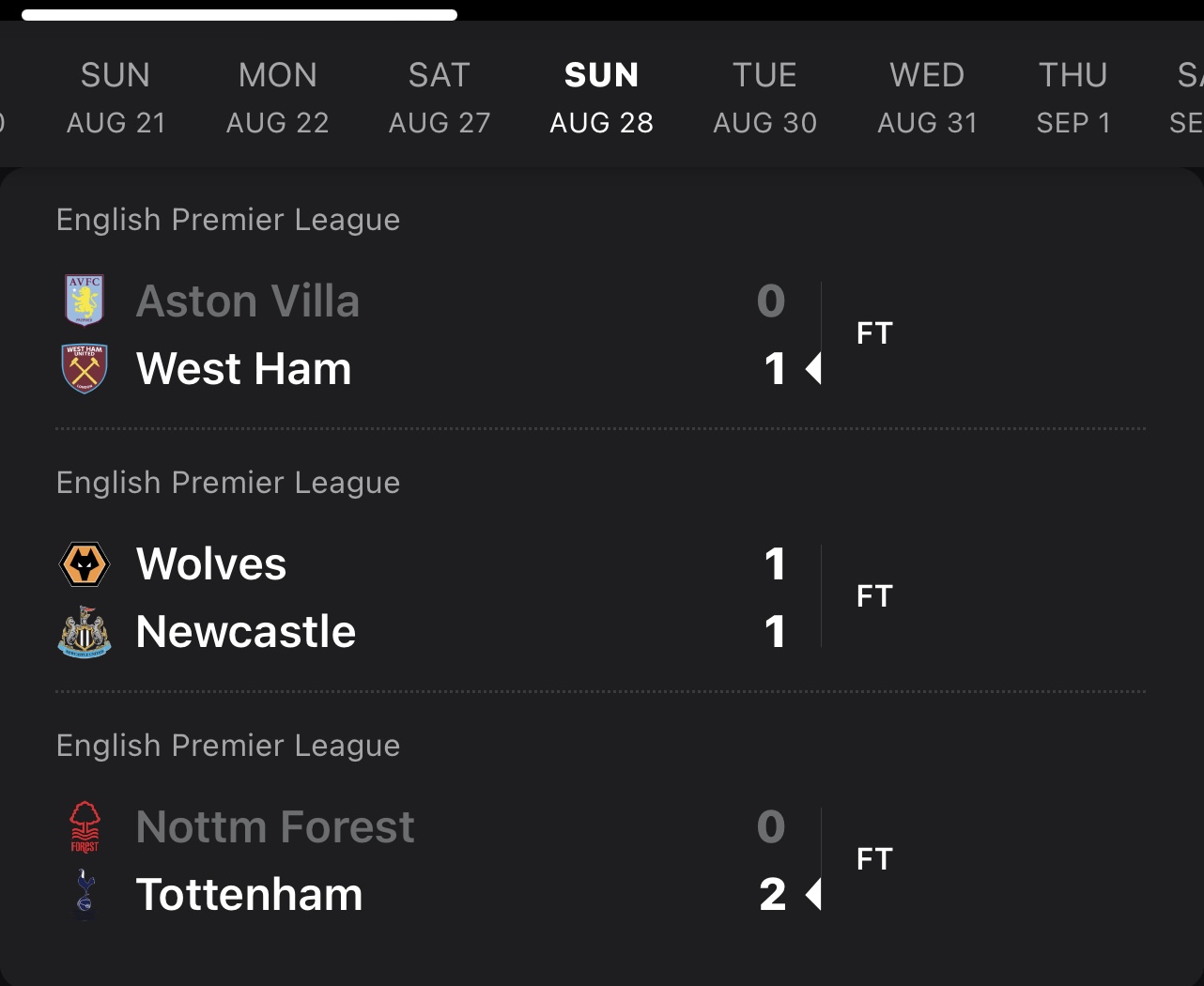Open the West Ham team name
The image size is (1204, 986).
[x=243, y=368]
